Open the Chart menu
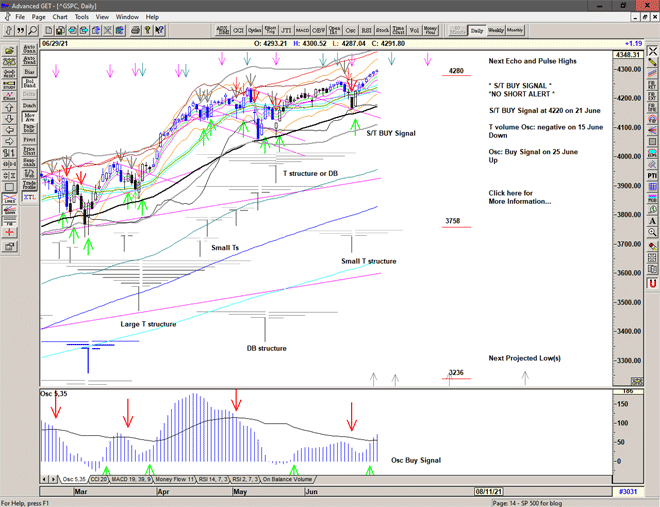This screenshot has width=660, height=507. click(x=60, y=17)
